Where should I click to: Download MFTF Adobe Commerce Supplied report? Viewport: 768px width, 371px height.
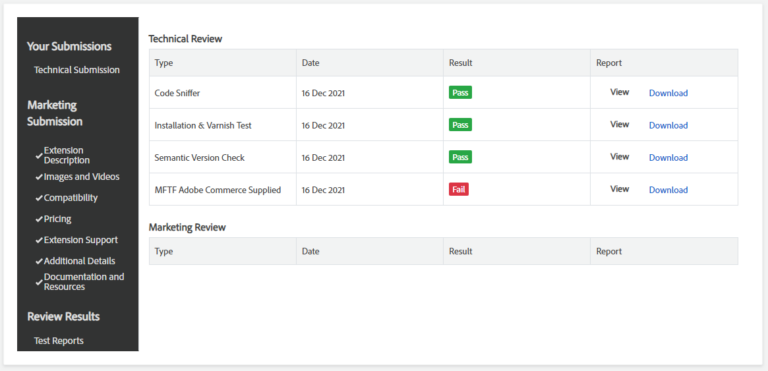(x=668, y=190)
